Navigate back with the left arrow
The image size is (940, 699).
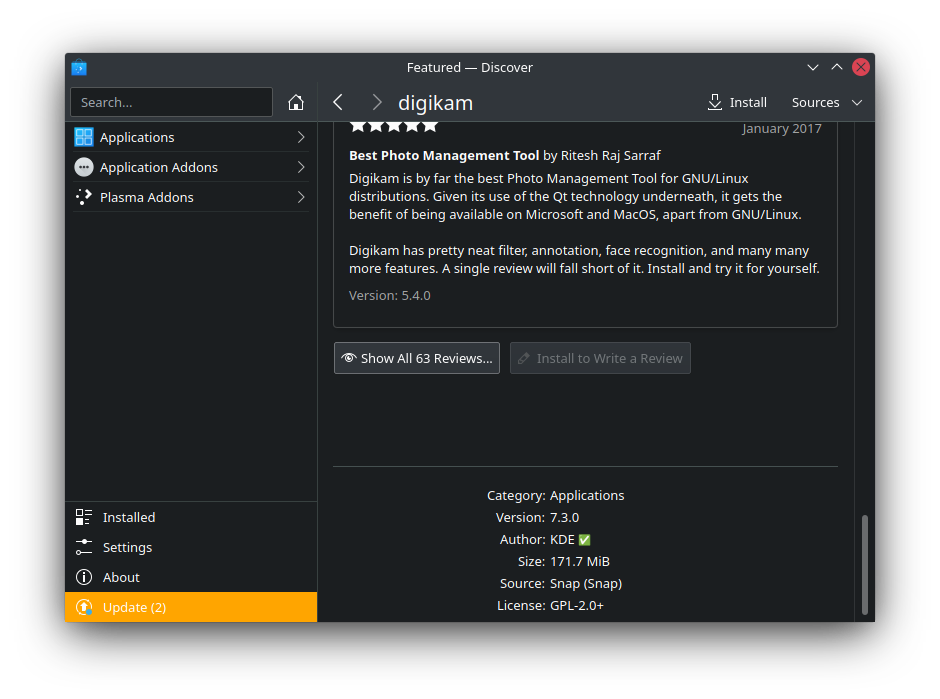click(338, 103)
